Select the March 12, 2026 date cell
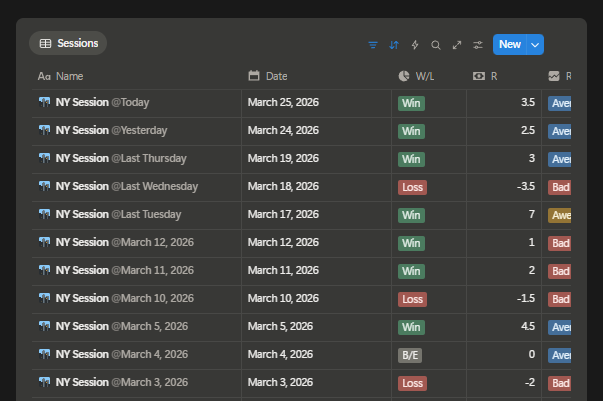 coord(316,243)
